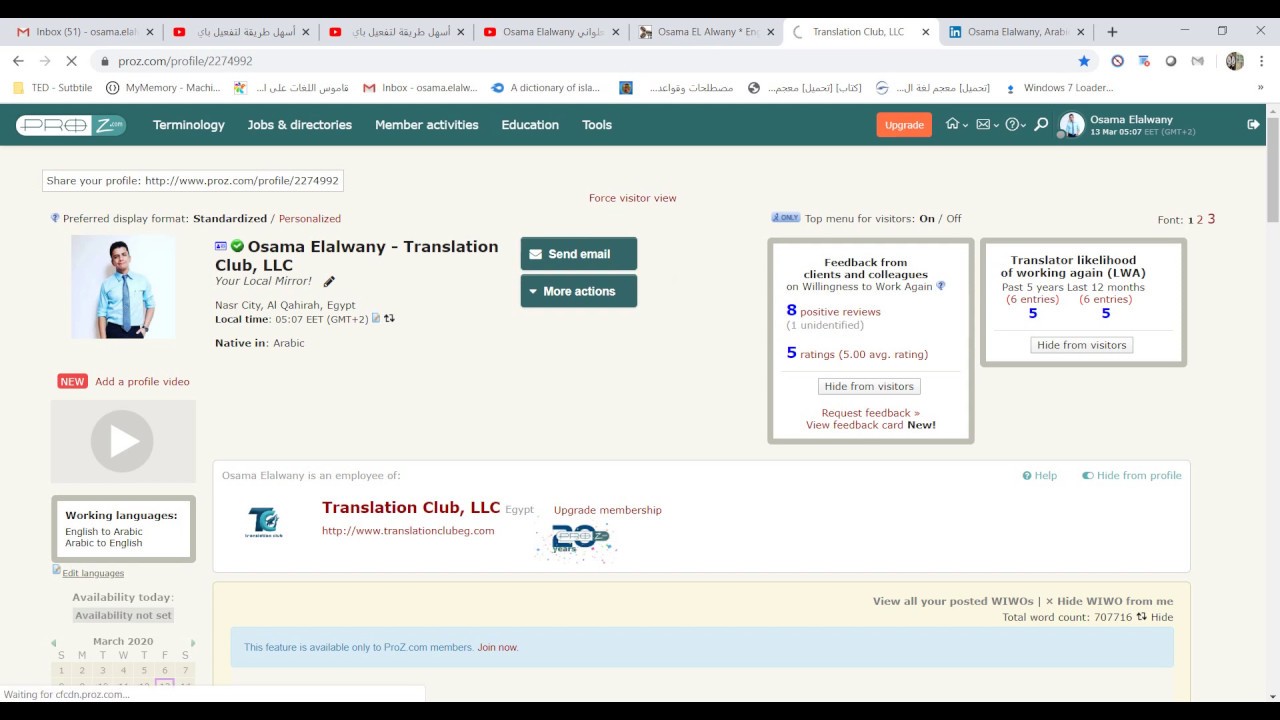The height and width of the screenshot is (720, 1280).
Task: Click the help icon after Willingness to Work Again
Action: [941, 286]
